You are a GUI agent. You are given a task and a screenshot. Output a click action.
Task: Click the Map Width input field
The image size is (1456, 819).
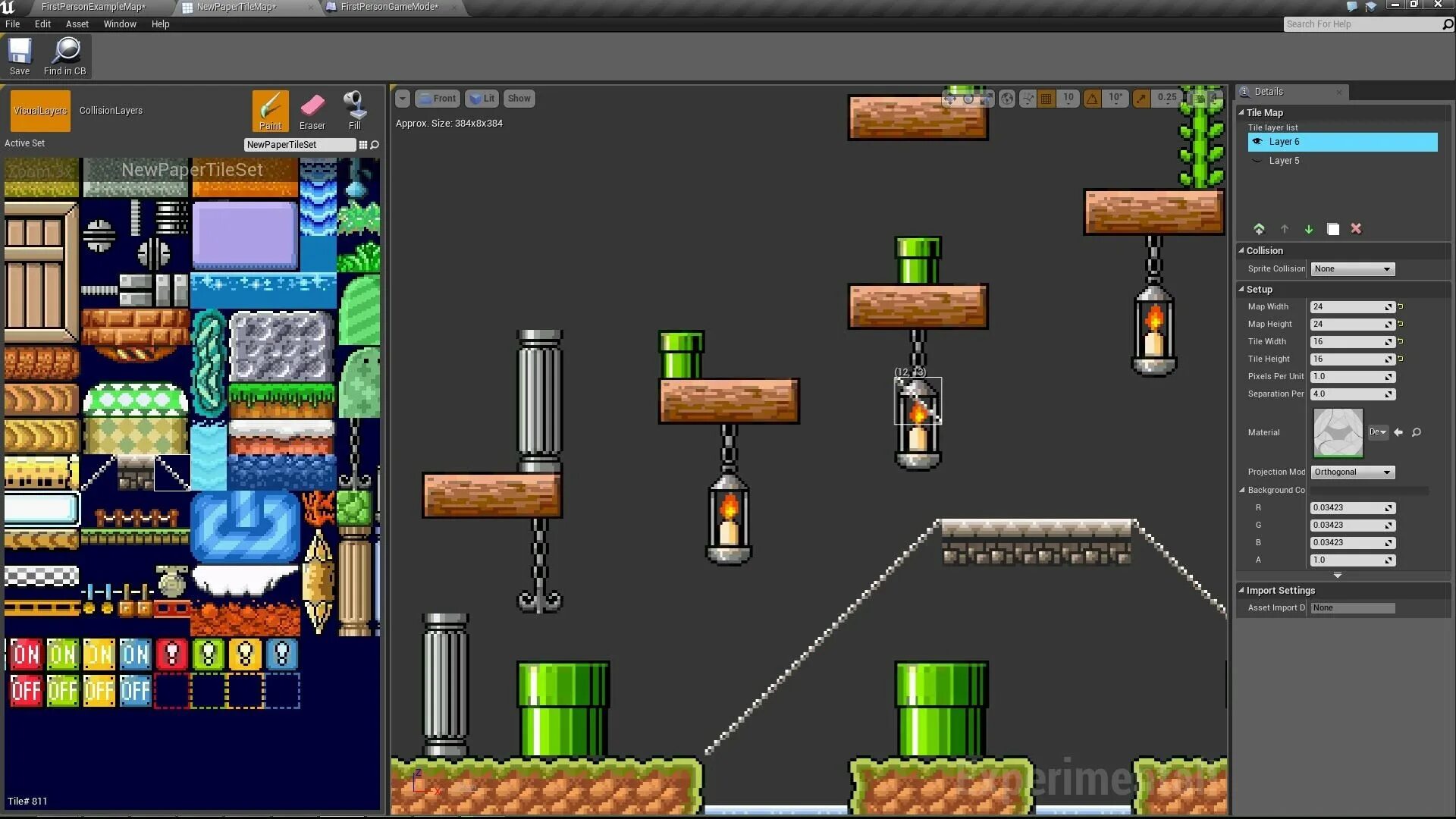tap(1346, 307)
